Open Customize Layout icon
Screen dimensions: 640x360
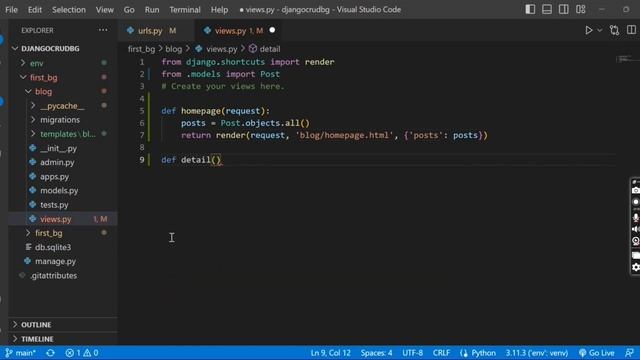click(580, 9)
